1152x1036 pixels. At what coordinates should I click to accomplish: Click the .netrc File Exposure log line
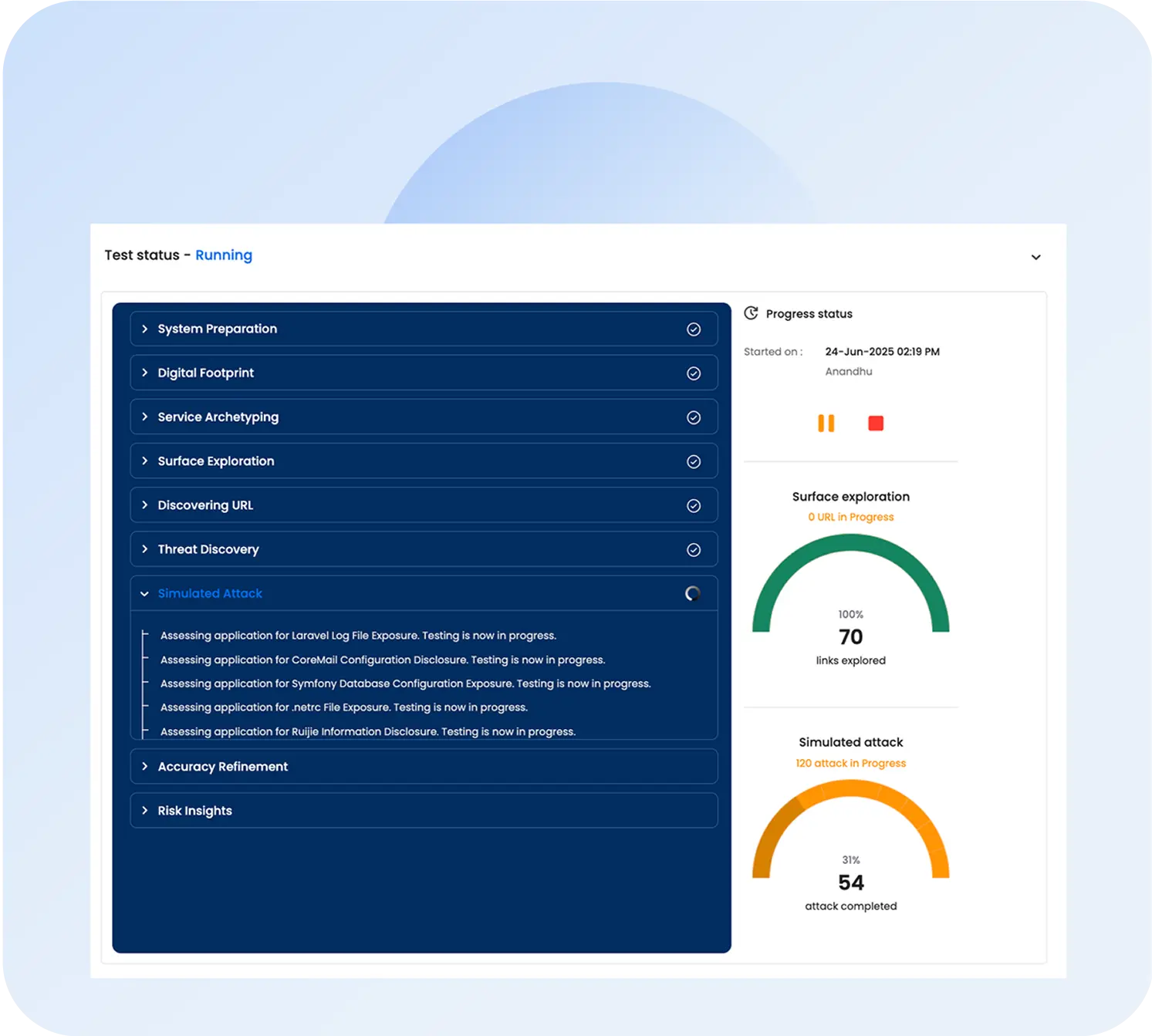click(344, 707)
